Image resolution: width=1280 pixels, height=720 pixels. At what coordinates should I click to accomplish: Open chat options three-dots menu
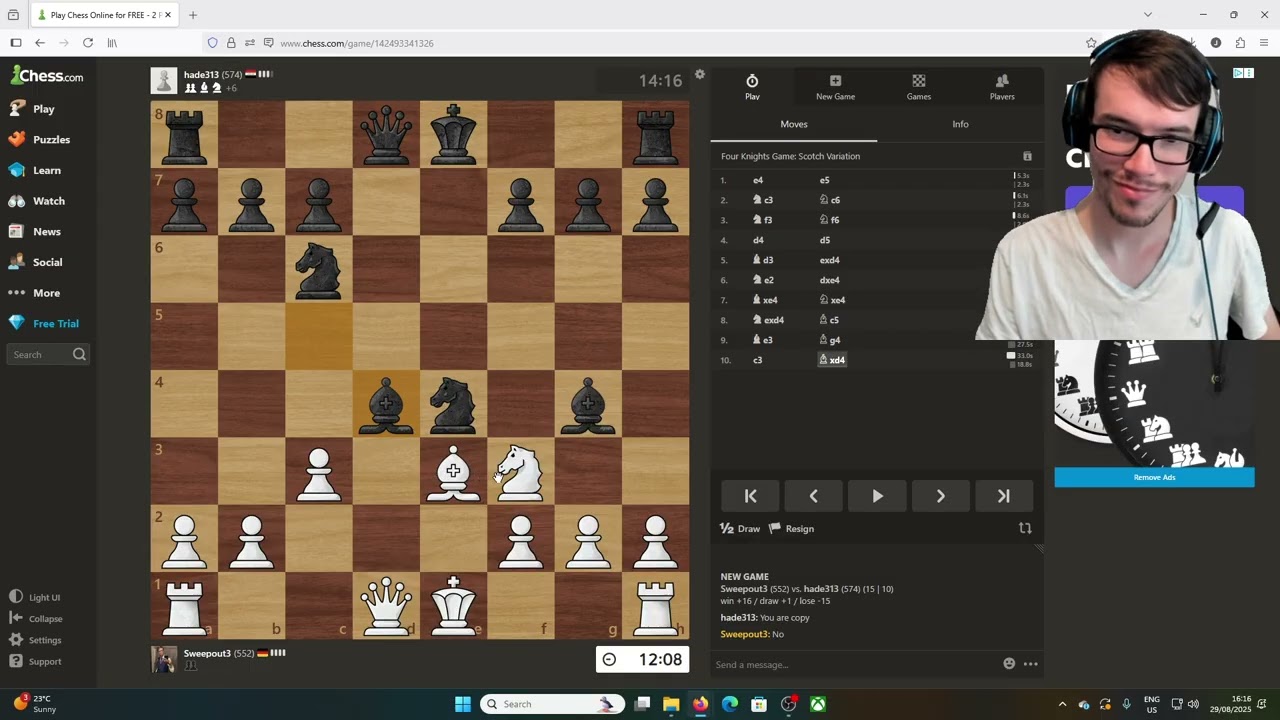point(1031,664)
